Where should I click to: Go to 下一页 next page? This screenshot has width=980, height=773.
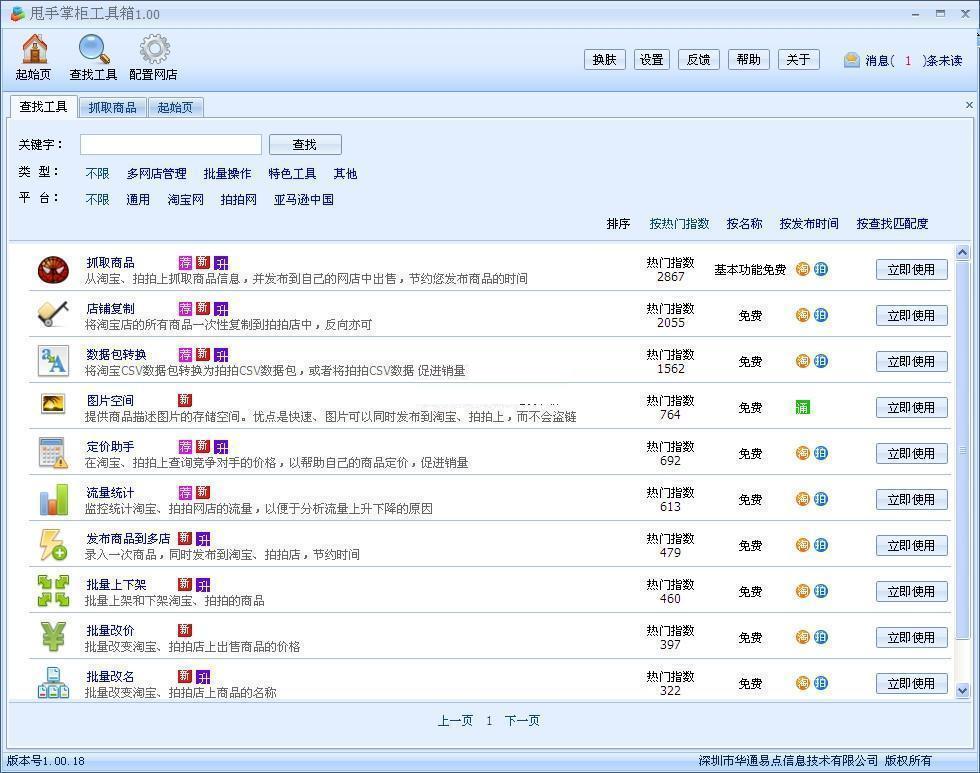pos(522,721)
